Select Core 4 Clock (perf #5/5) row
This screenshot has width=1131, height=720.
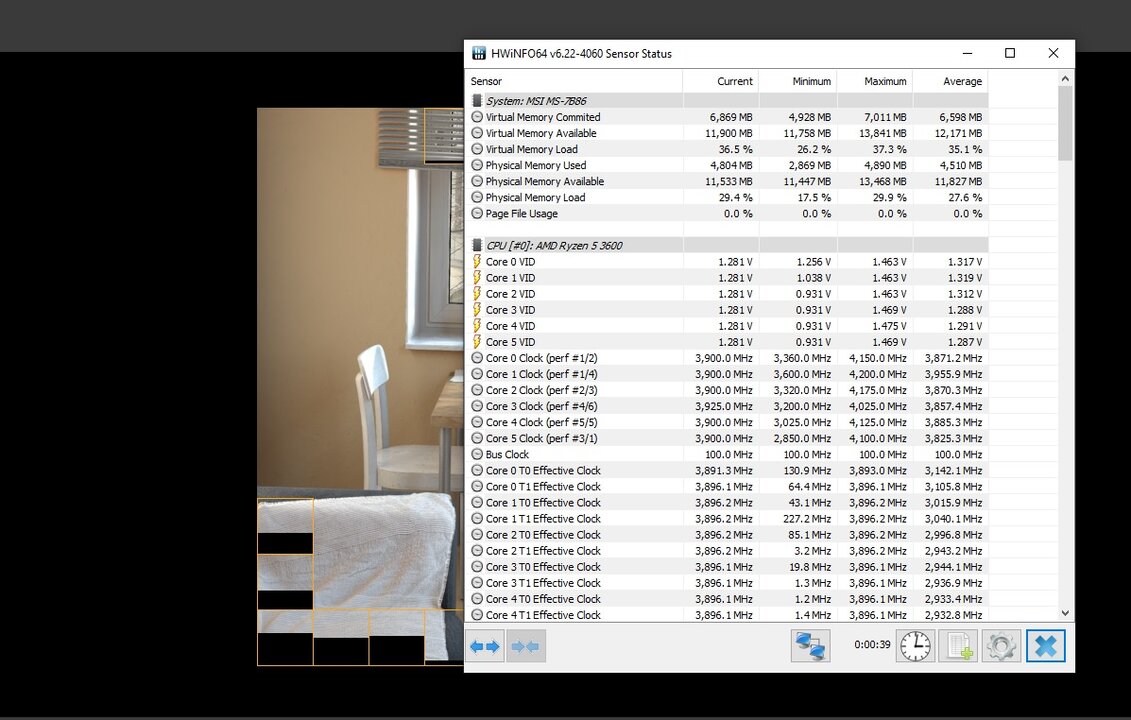coord(727,422)
